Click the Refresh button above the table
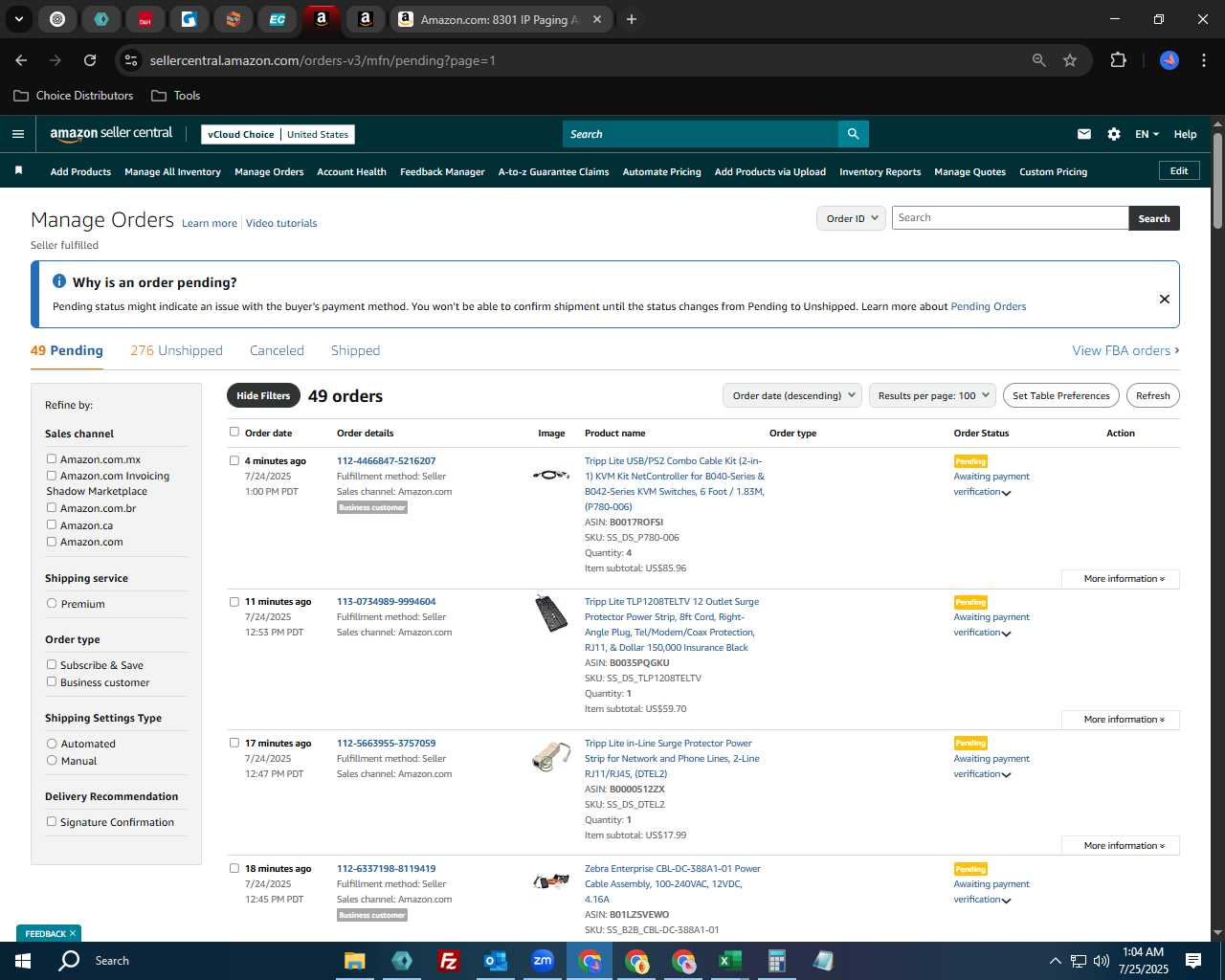Screen dimensions: 1225x980 click(x=1152, y=395)
